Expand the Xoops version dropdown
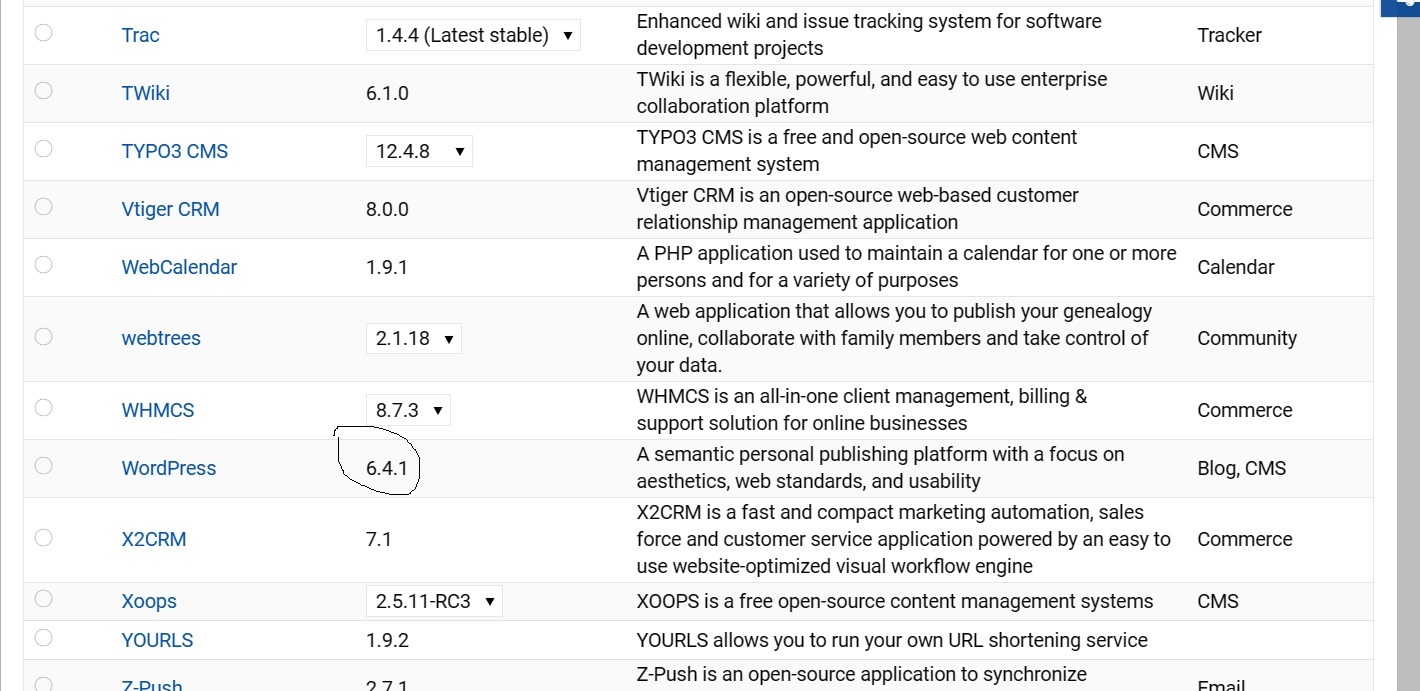The width and height of the screenshot is (1420, 691). click(x=434, y=601)
